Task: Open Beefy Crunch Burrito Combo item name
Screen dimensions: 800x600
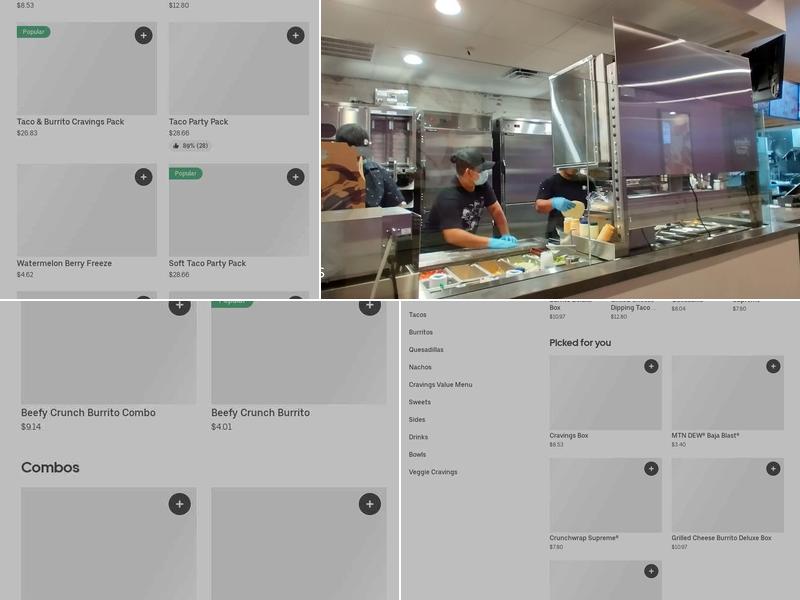Action: [88, 412]
